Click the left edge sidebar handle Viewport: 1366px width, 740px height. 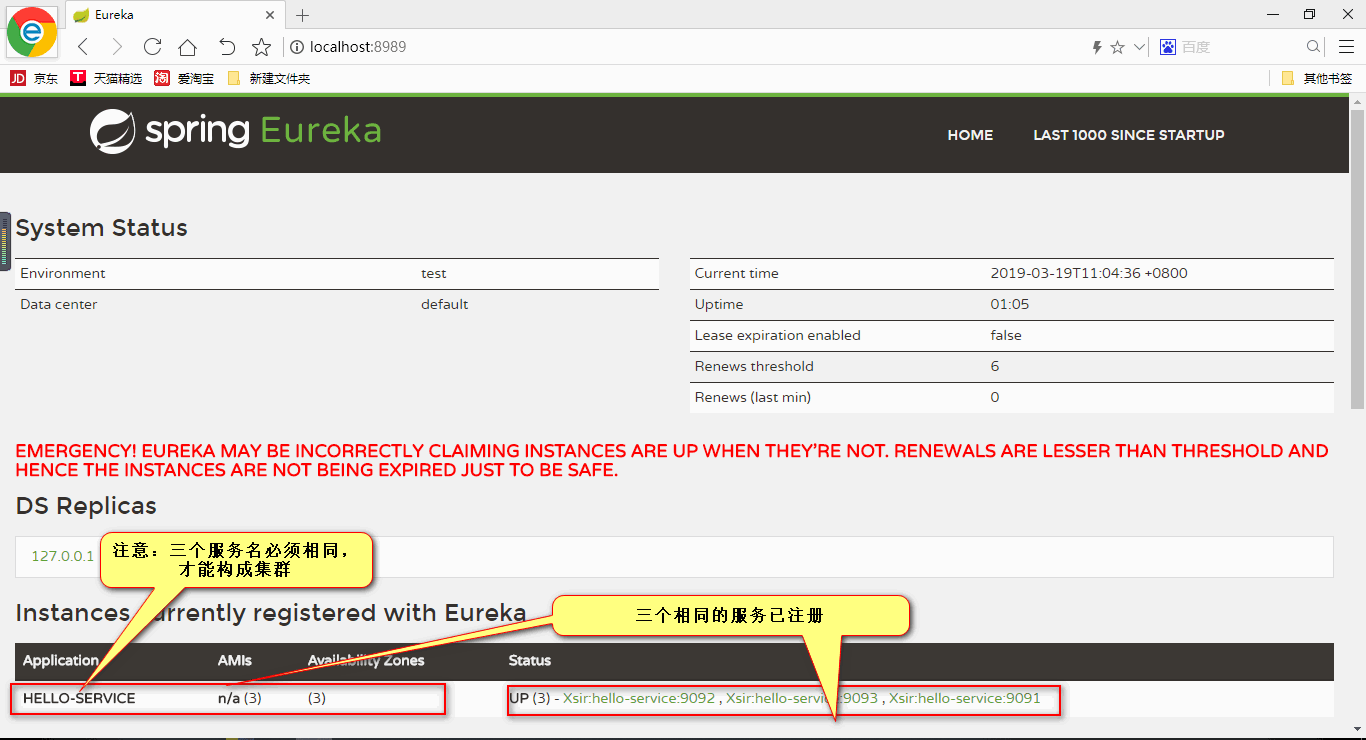(x=5, y=241)
